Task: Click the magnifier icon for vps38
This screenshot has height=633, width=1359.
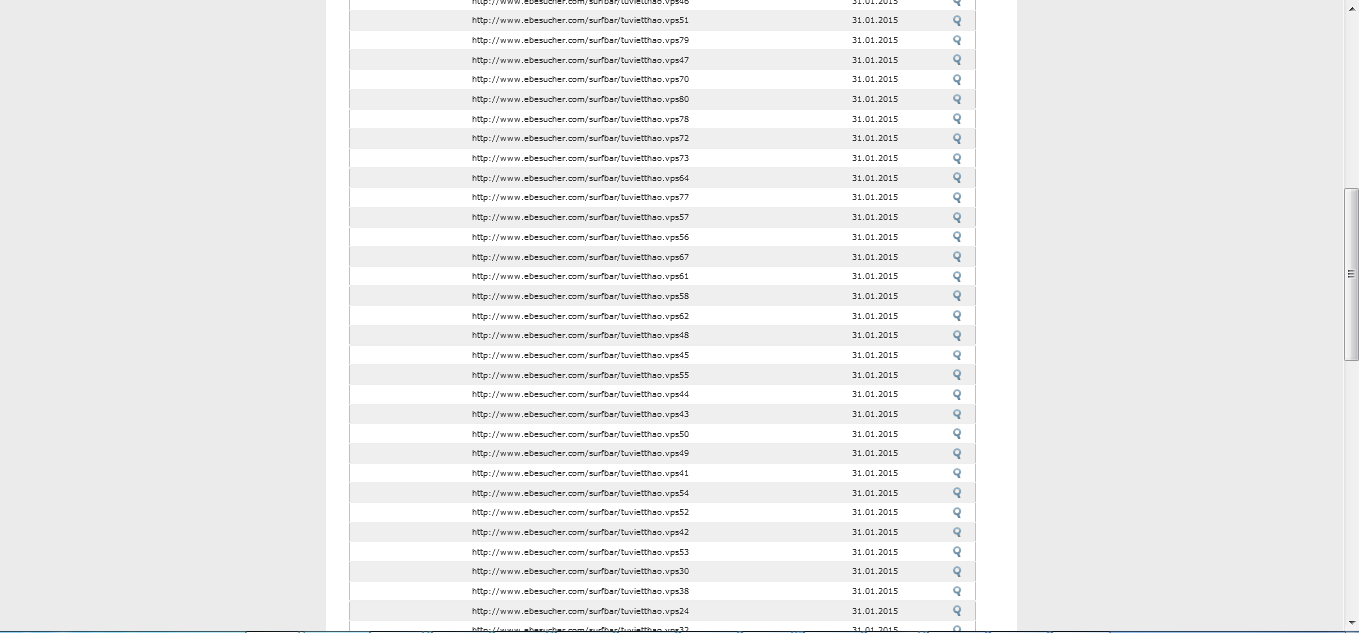Action: pos(957,591)
